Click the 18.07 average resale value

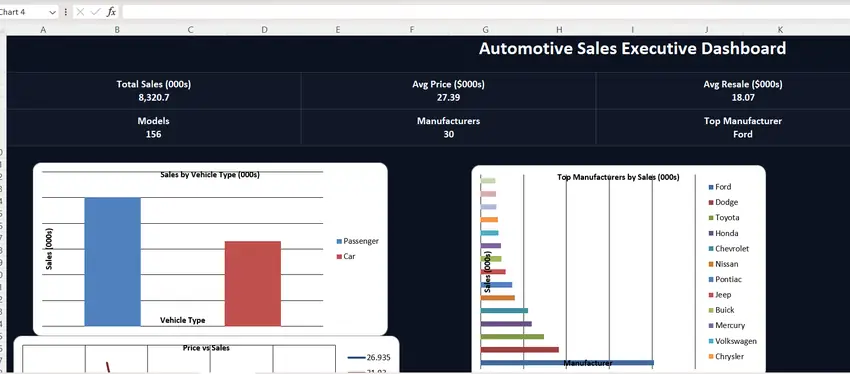(x=743, y=98)
